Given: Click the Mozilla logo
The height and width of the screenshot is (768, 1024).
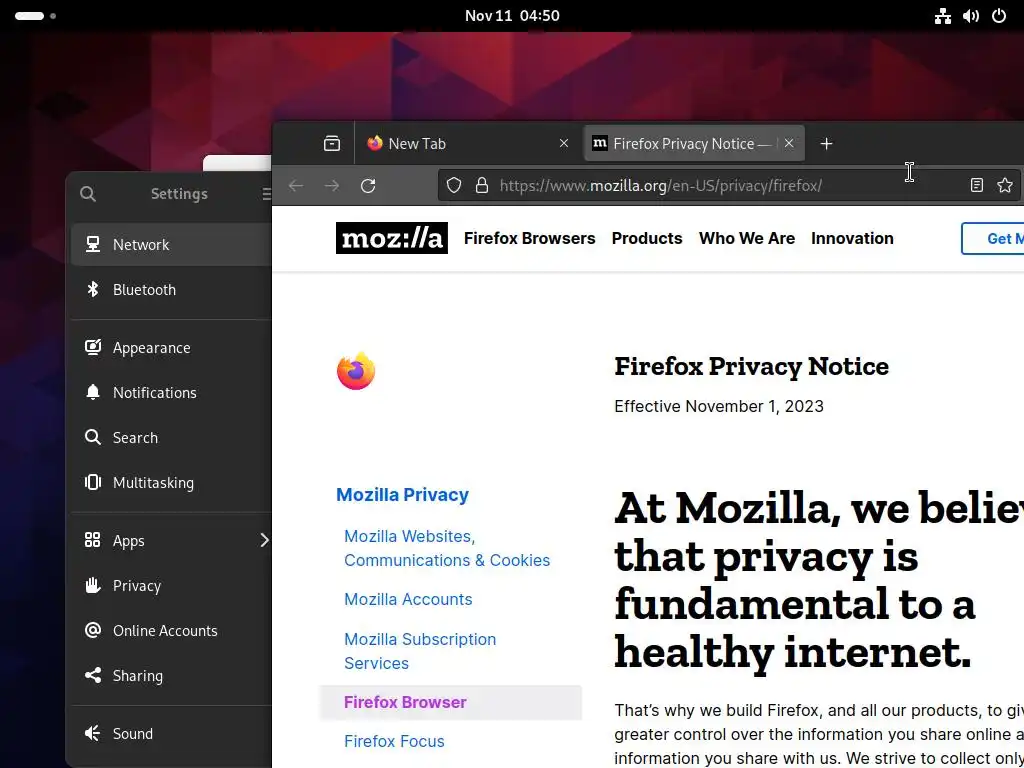Looking at the screenshot, I should 392,238.
